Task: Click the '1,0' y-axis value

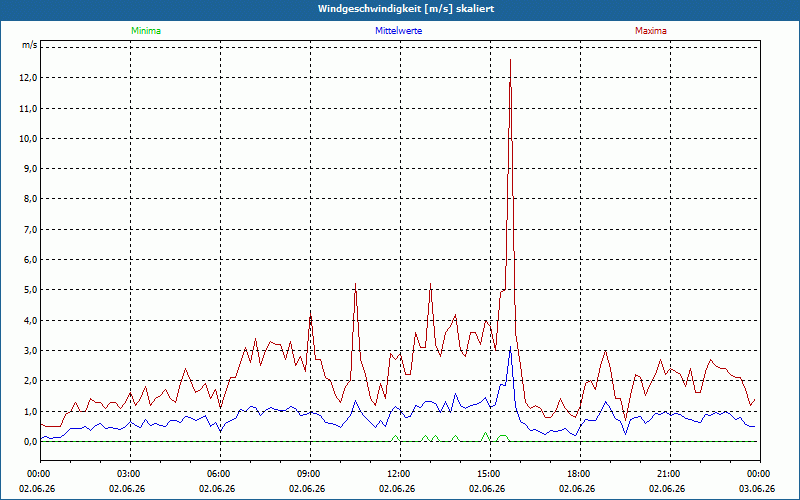Action: 31,411
